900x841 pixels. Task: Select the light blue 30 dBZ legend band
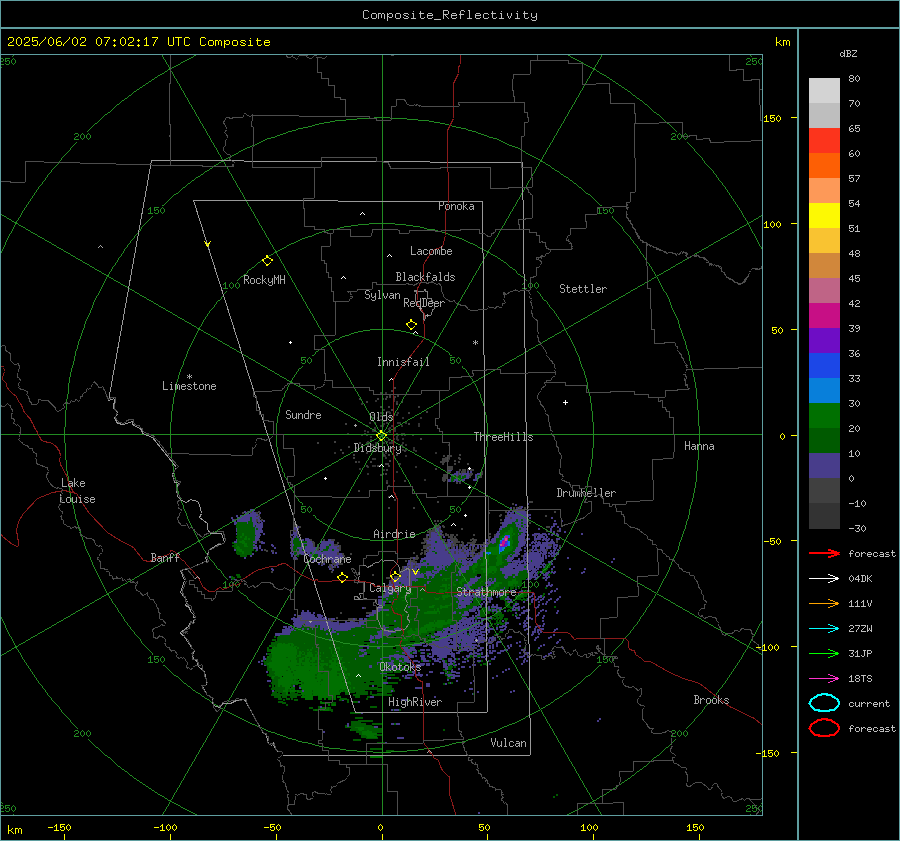click(824, 390)
